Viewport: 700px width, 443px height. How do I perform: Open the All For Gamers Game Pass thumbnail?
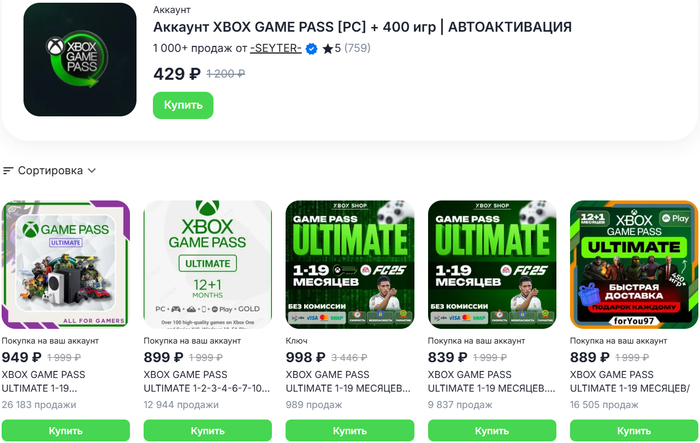point(66,264)
